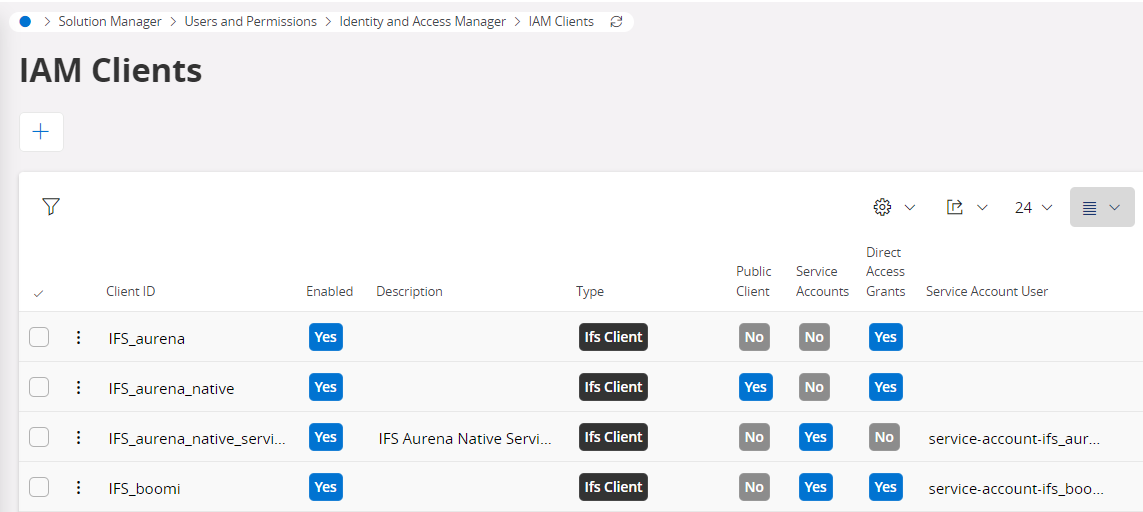Expand the gear settings dropdown

tap(894, 207)
